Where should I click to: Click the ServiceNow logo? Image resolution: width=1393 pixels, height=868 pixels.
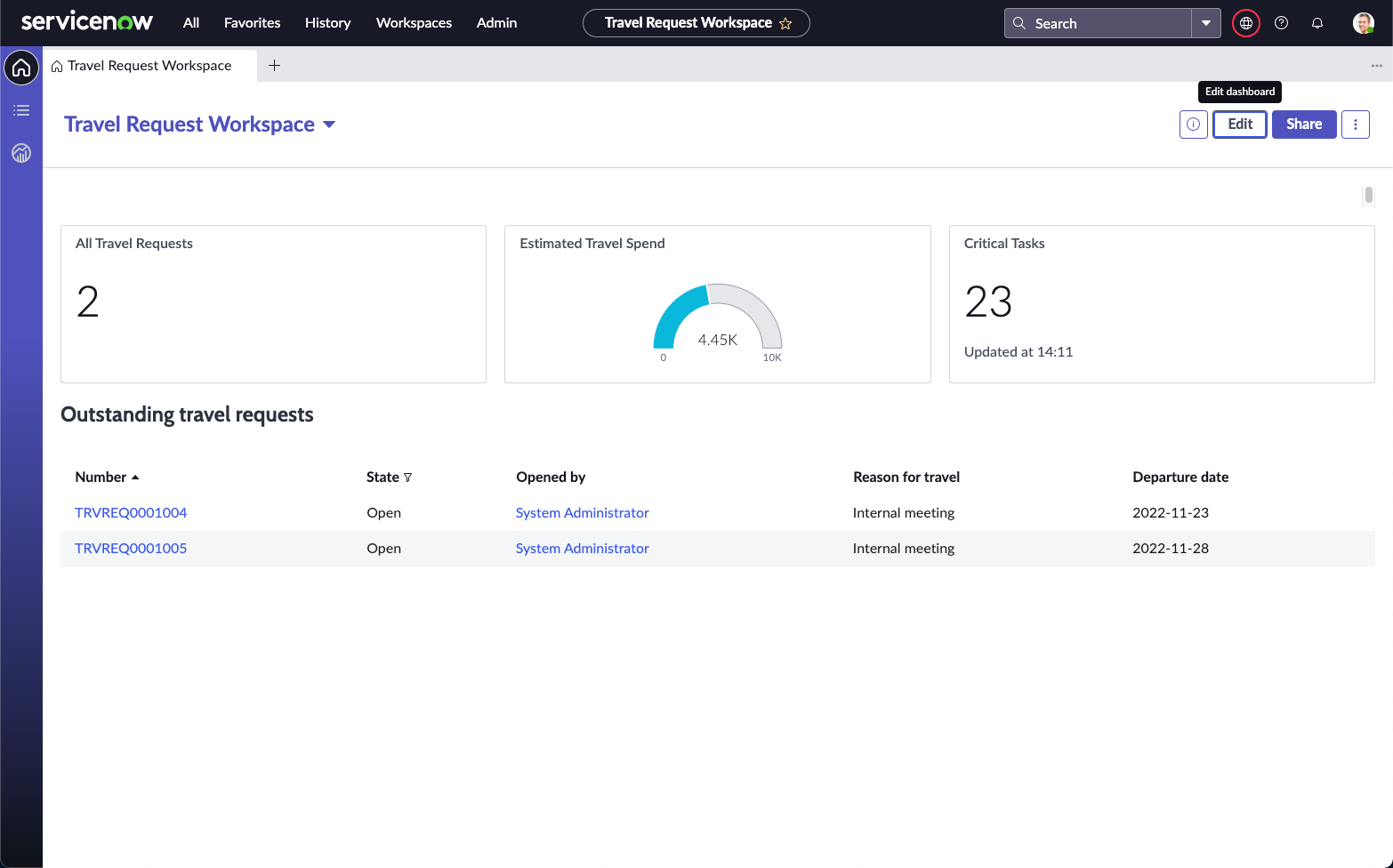click(x=86, y=22)
